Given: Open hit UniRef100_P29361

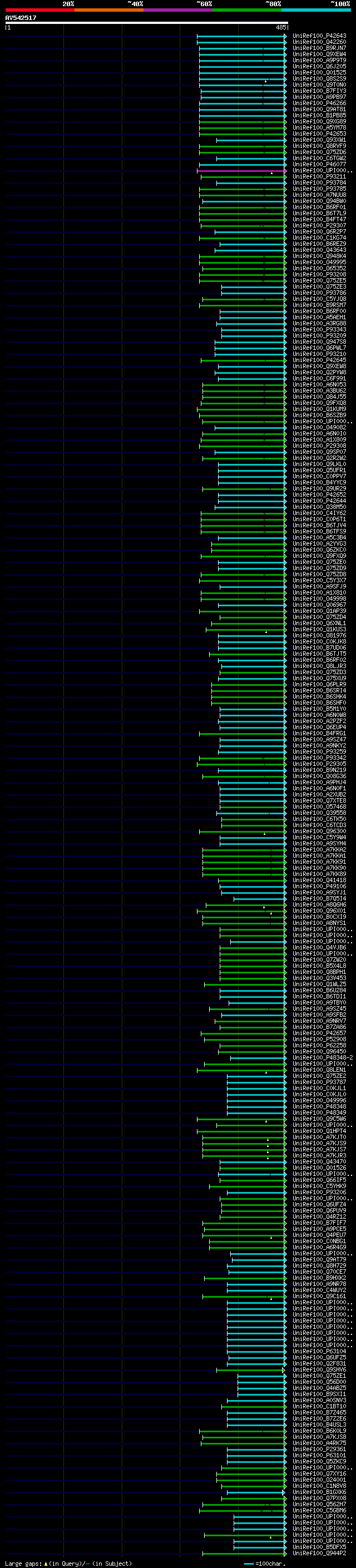Looking at the screenshot, I should pyautogui.click(x=319, y=1450).
